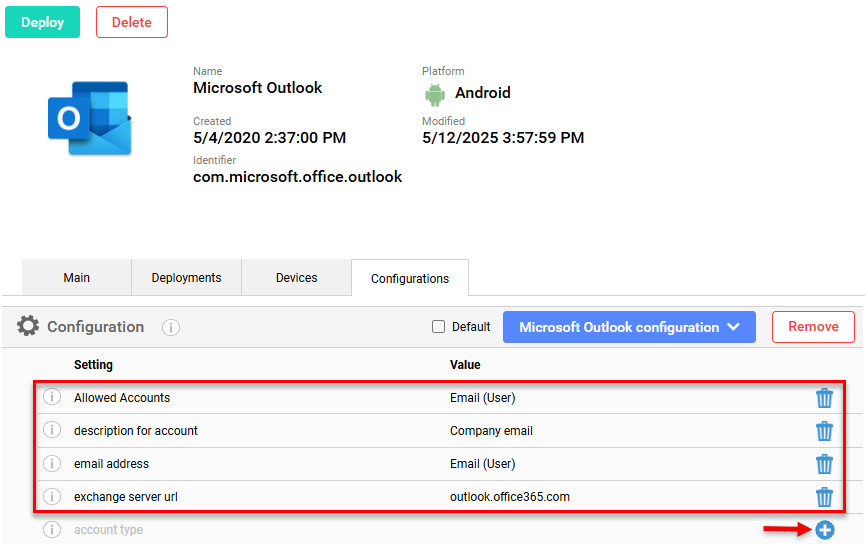Click the com.microsoft.office.outlook identifier text
Viewport: 865px width, 545px height.
(x=297, y=177)
